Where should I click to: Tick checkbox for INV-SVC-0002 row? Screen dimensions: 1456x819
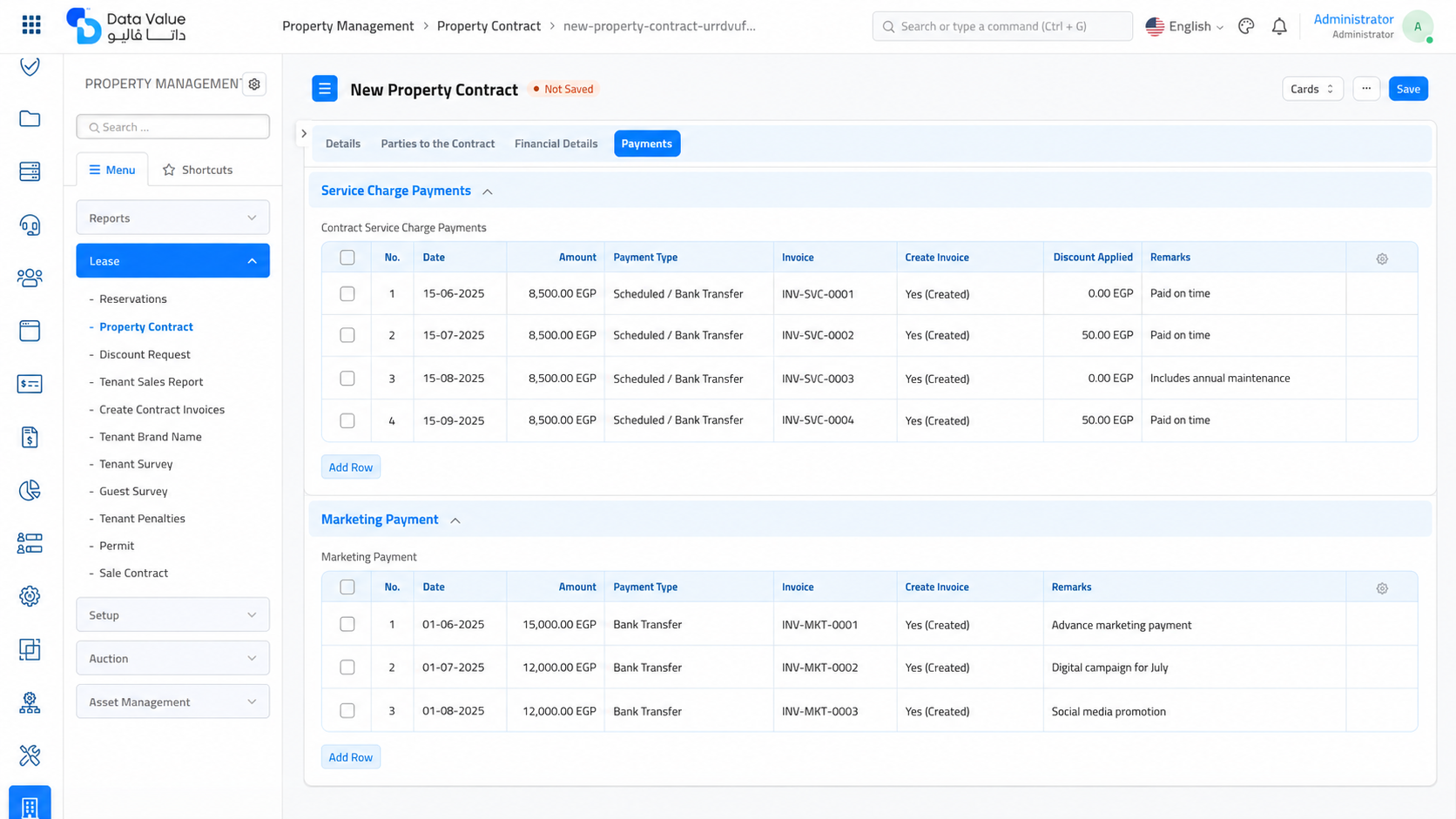(347, 335)
